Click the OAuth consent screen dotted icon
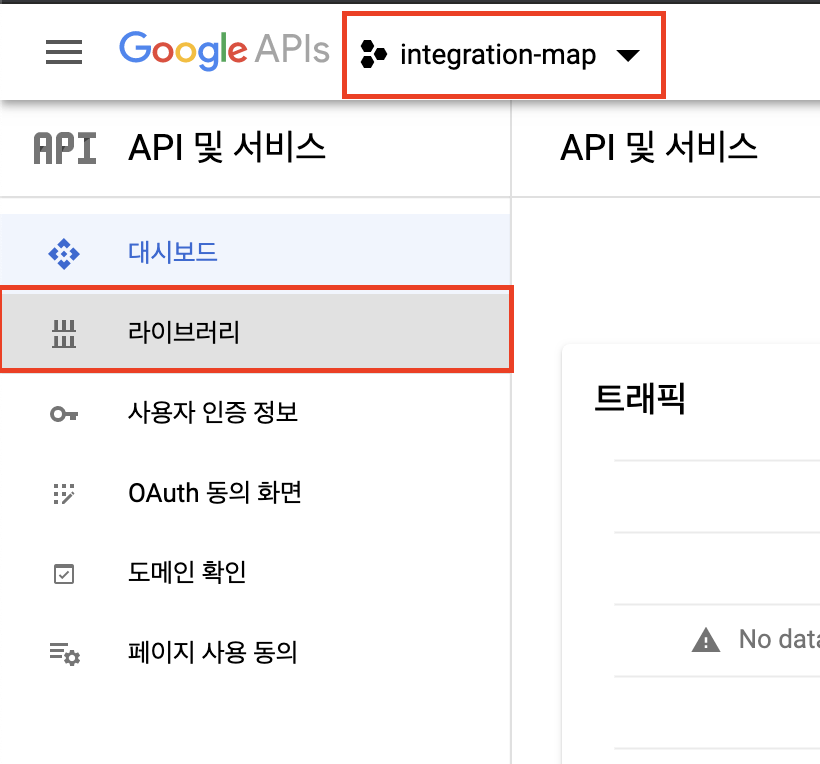 pos(64,494)
